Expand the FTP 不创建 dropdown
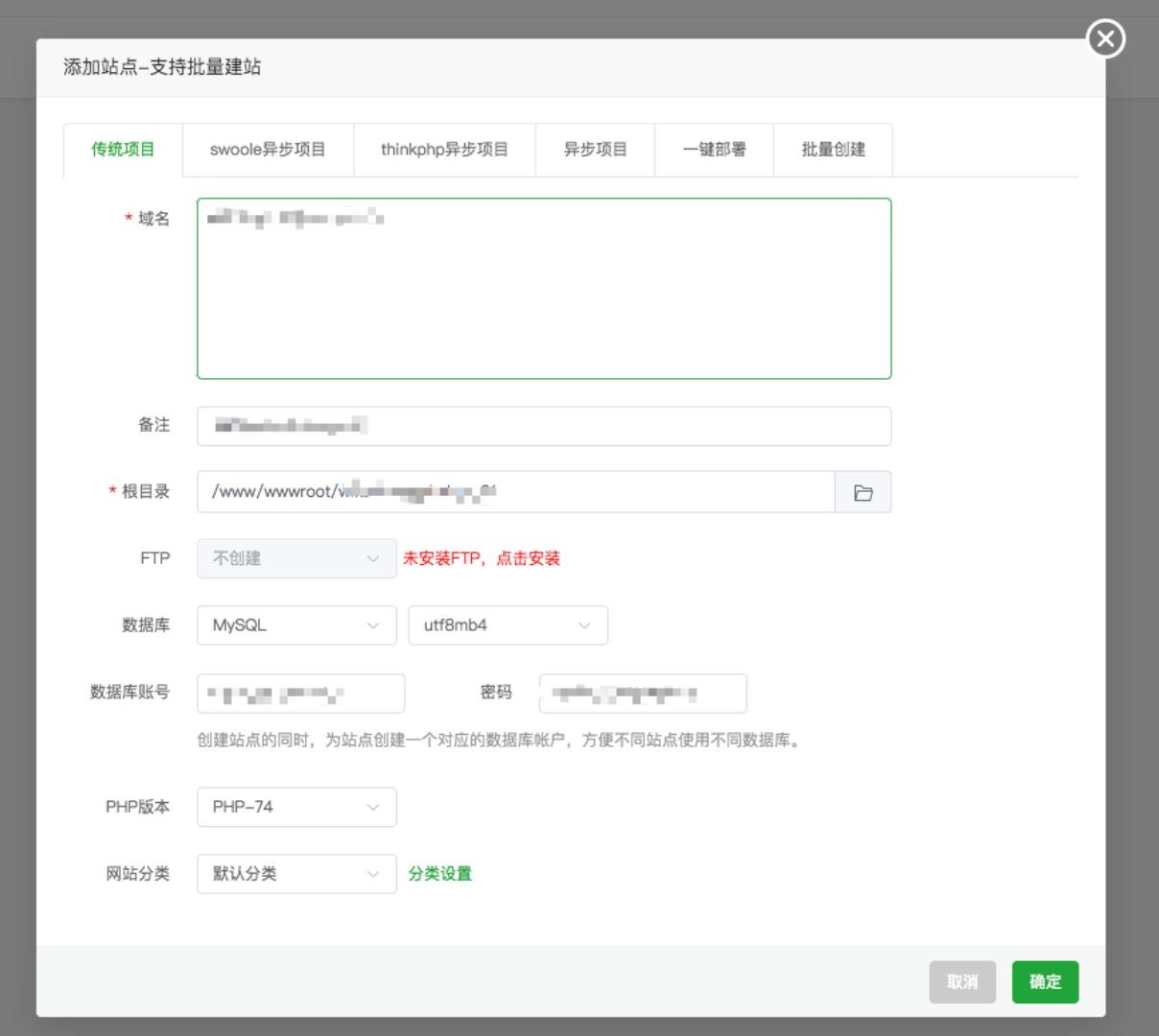This screenshot has height=1036, width=1159. [296, 558]
